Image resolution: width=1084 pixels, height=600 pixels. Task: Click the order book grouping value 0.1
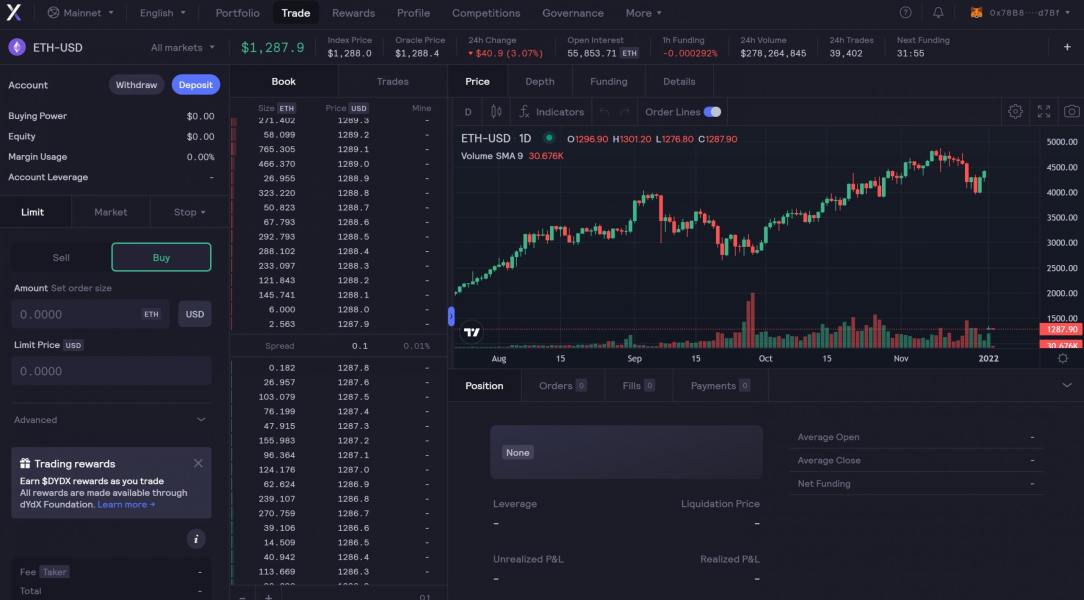click(x=424, y=597)
